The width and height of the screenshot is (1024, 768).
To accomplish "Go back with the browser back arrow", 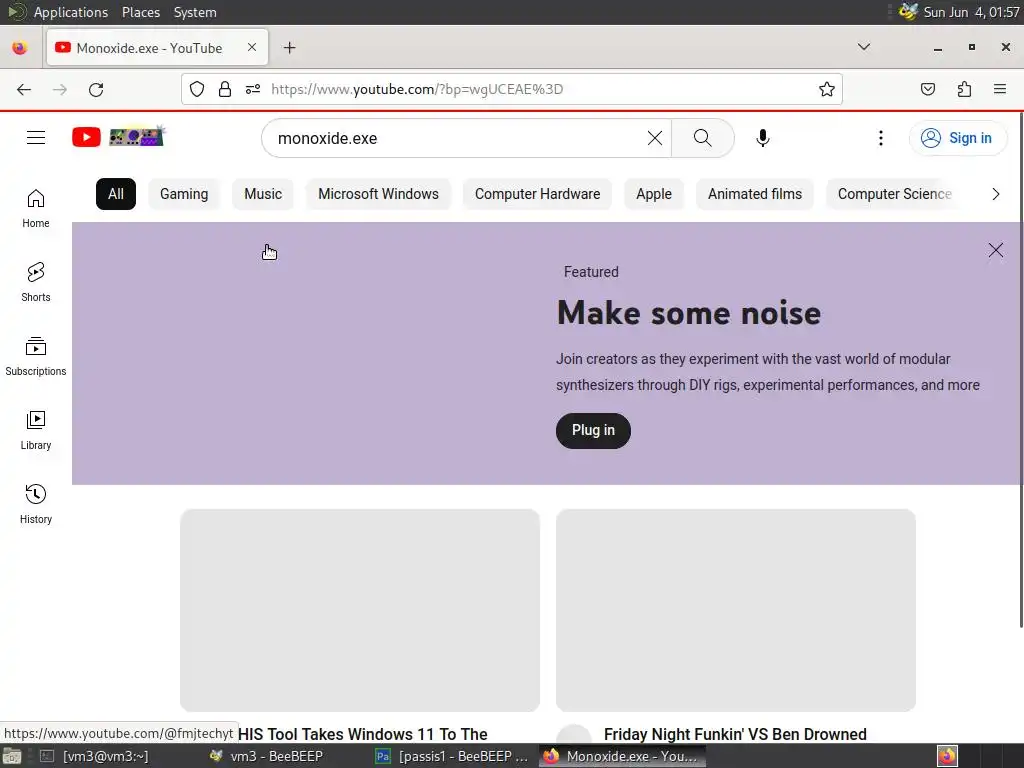I will click(24, 89).
